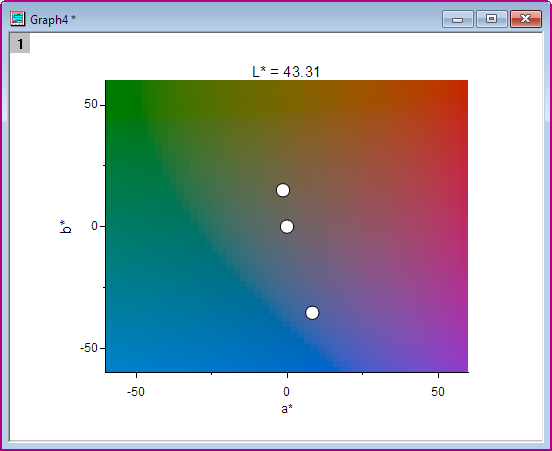
Task: Click the y-axis tick label -50
Action: coord(89,348)
